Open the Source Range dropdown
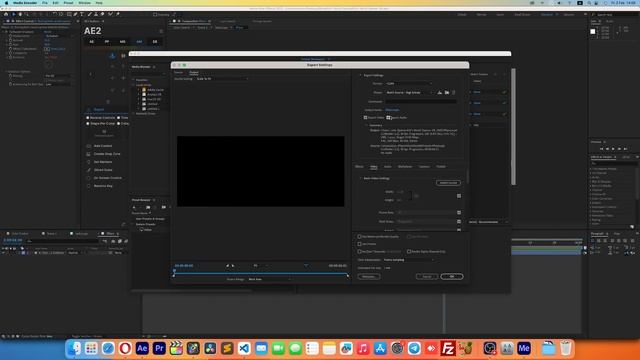 tap(269, 279)
